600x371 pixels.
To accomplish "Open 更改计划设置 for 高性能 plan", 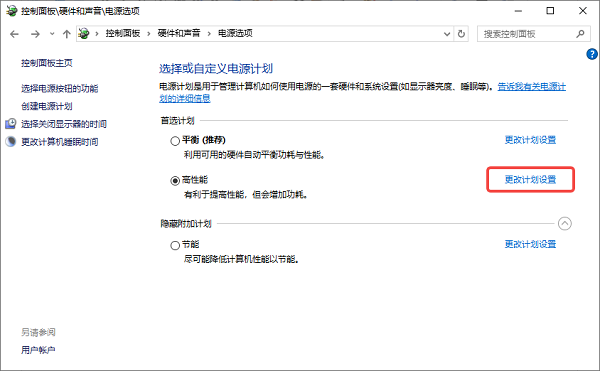I will (530, 179).
